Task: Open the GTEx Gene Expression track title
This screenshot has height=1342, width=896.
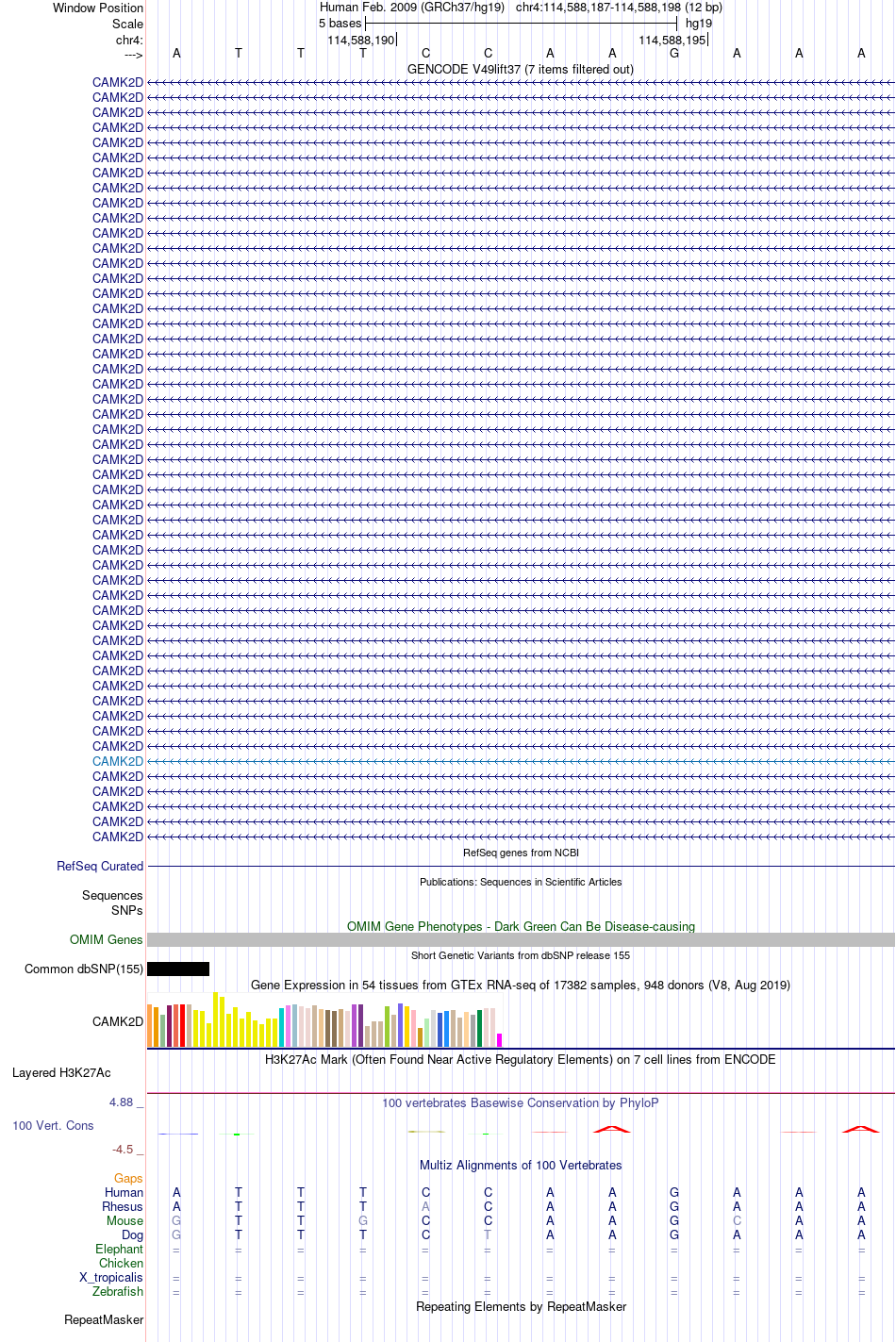Action: (x=521, y=986)
